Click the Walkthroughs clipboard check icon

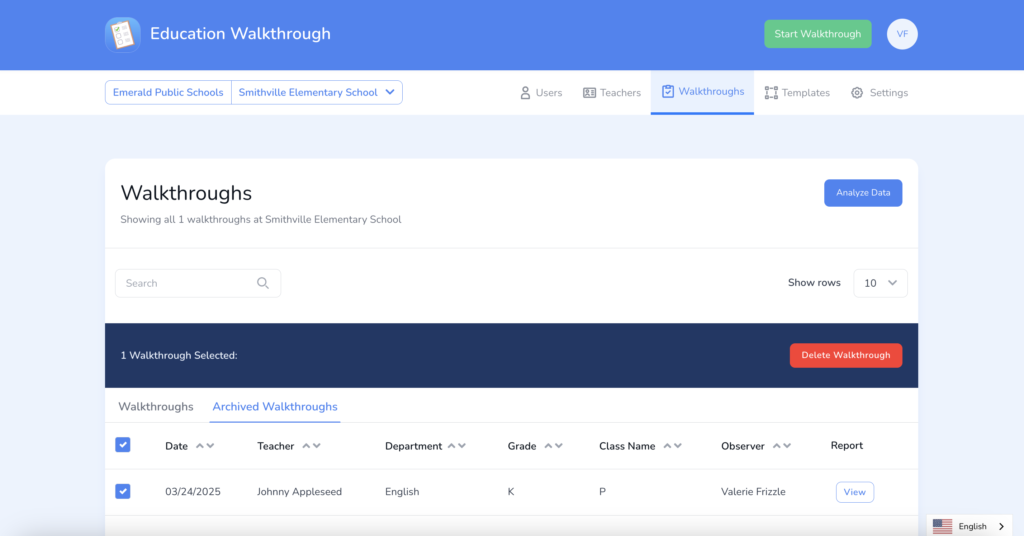point(667,91)
